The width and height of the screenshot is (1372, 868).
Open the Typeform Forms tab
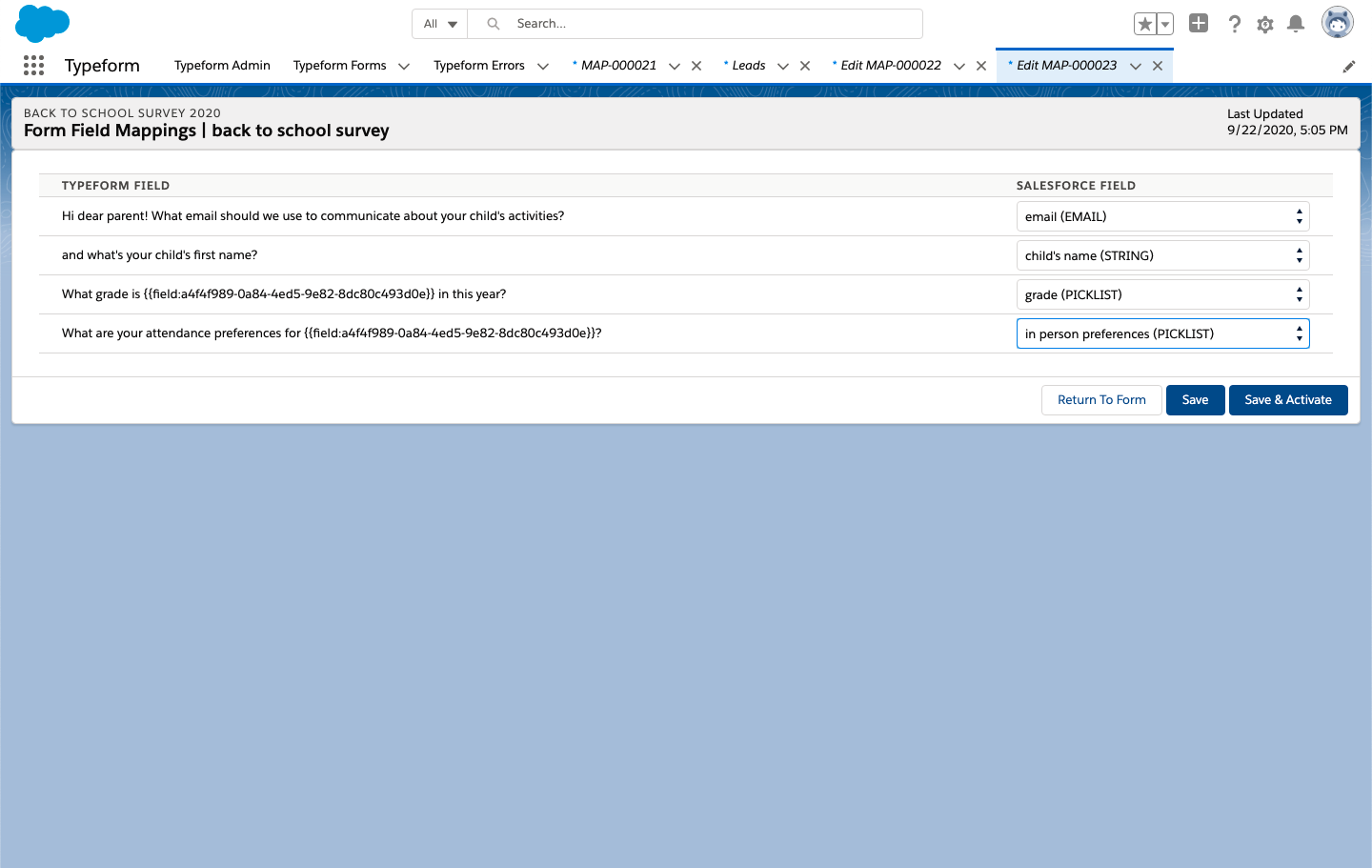(x=340, y=65)
